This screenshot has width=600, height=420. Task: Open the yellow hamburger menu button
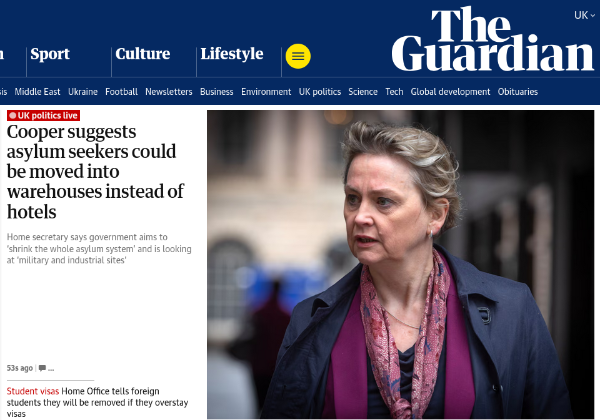coord(298,56)
